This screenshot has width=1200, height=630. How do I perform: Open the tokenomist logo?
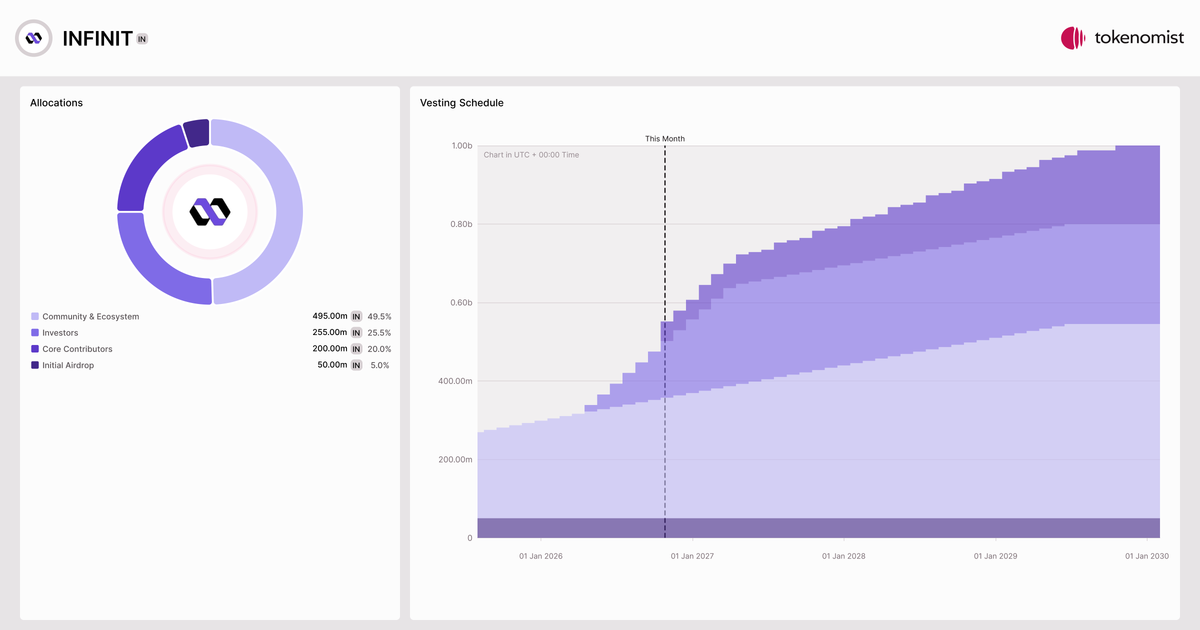point(1122,38)
